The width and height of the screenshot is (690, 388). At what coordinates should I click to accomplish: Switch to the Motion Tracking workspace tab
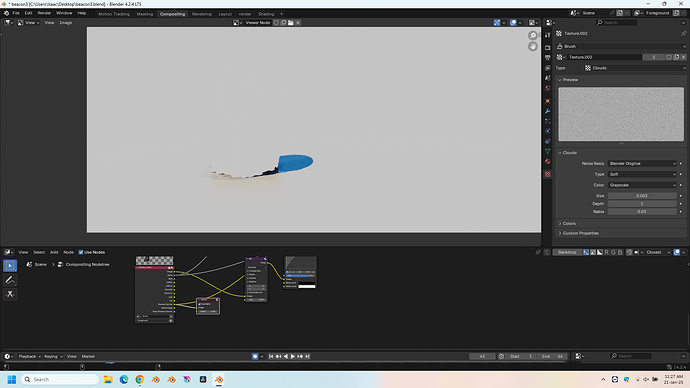(114, 14)
